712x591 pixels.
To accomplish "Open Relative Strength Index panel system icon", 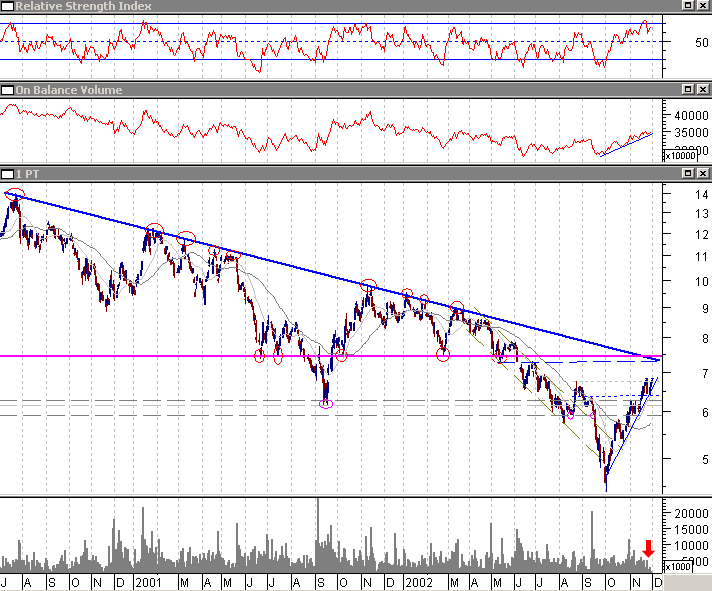I will [7, 6].
